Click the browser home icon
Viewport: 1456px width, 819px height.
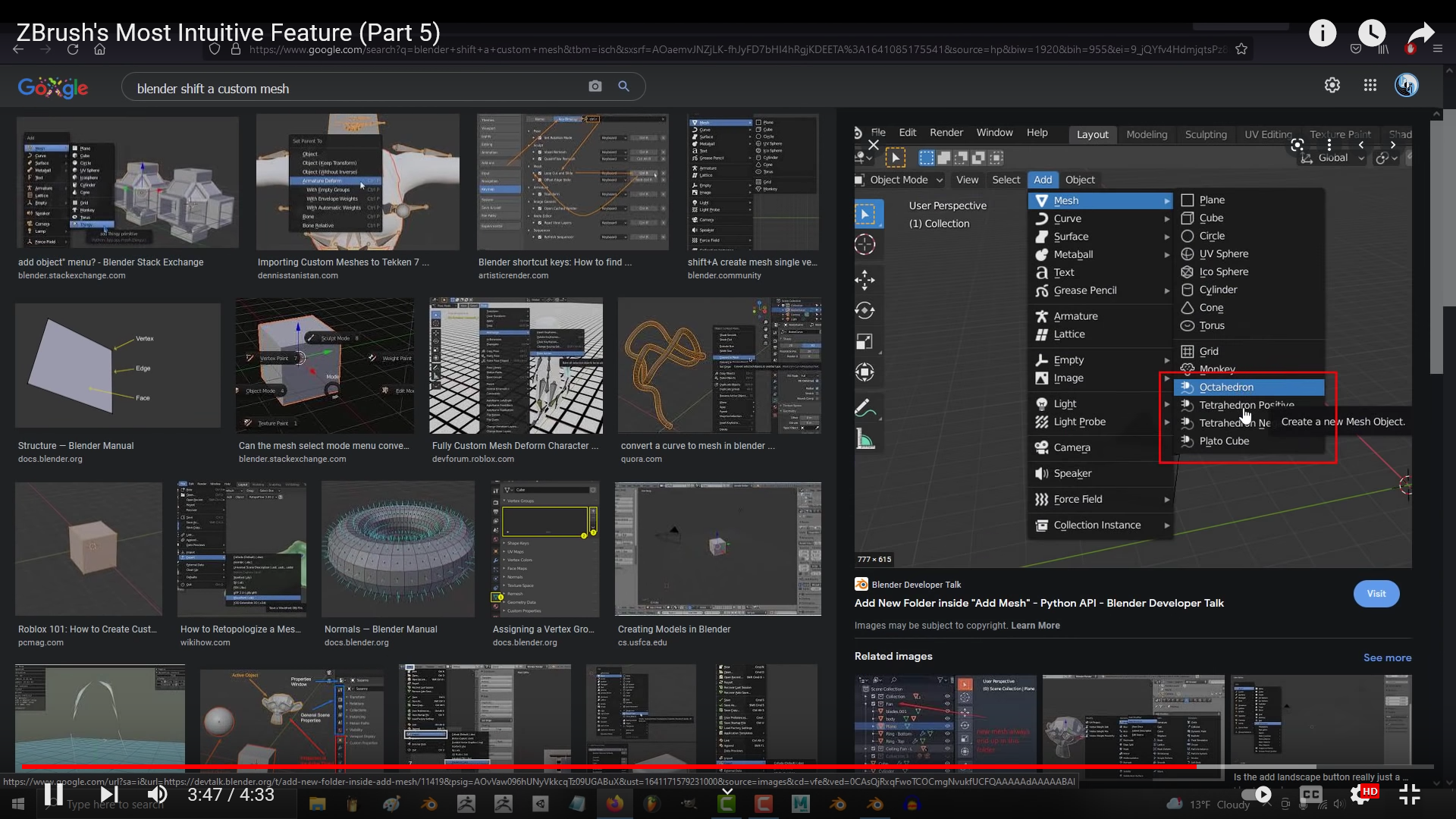point(99,49)
